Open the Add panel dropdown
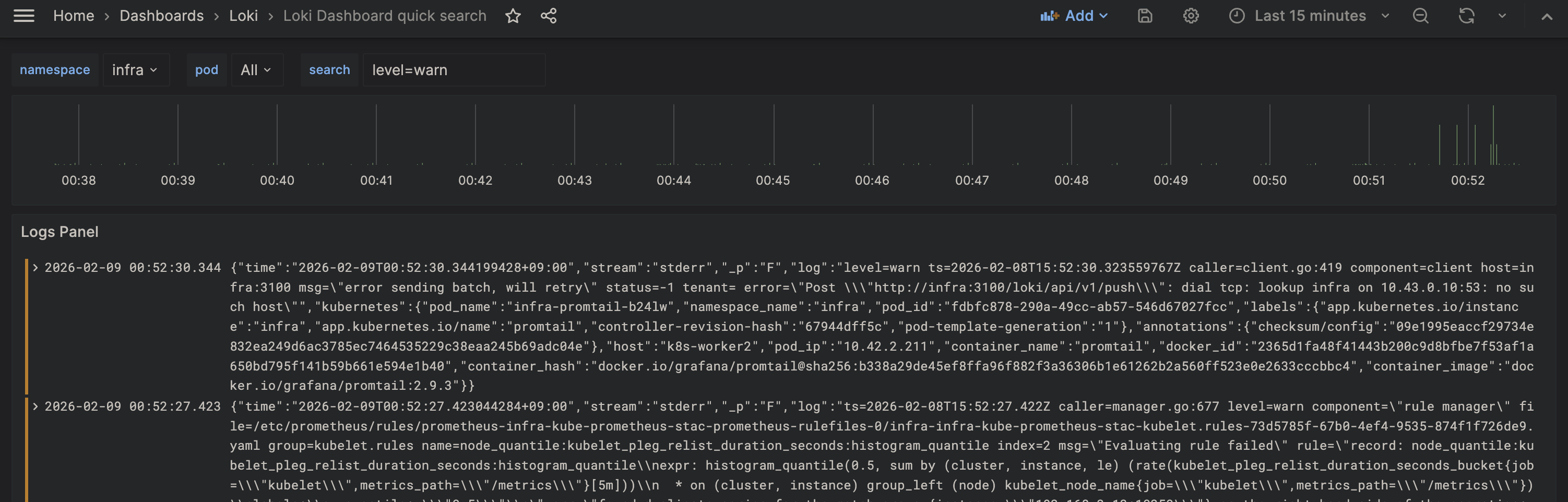Screen dimensions: 1568x502 (x=1074, y=16)
